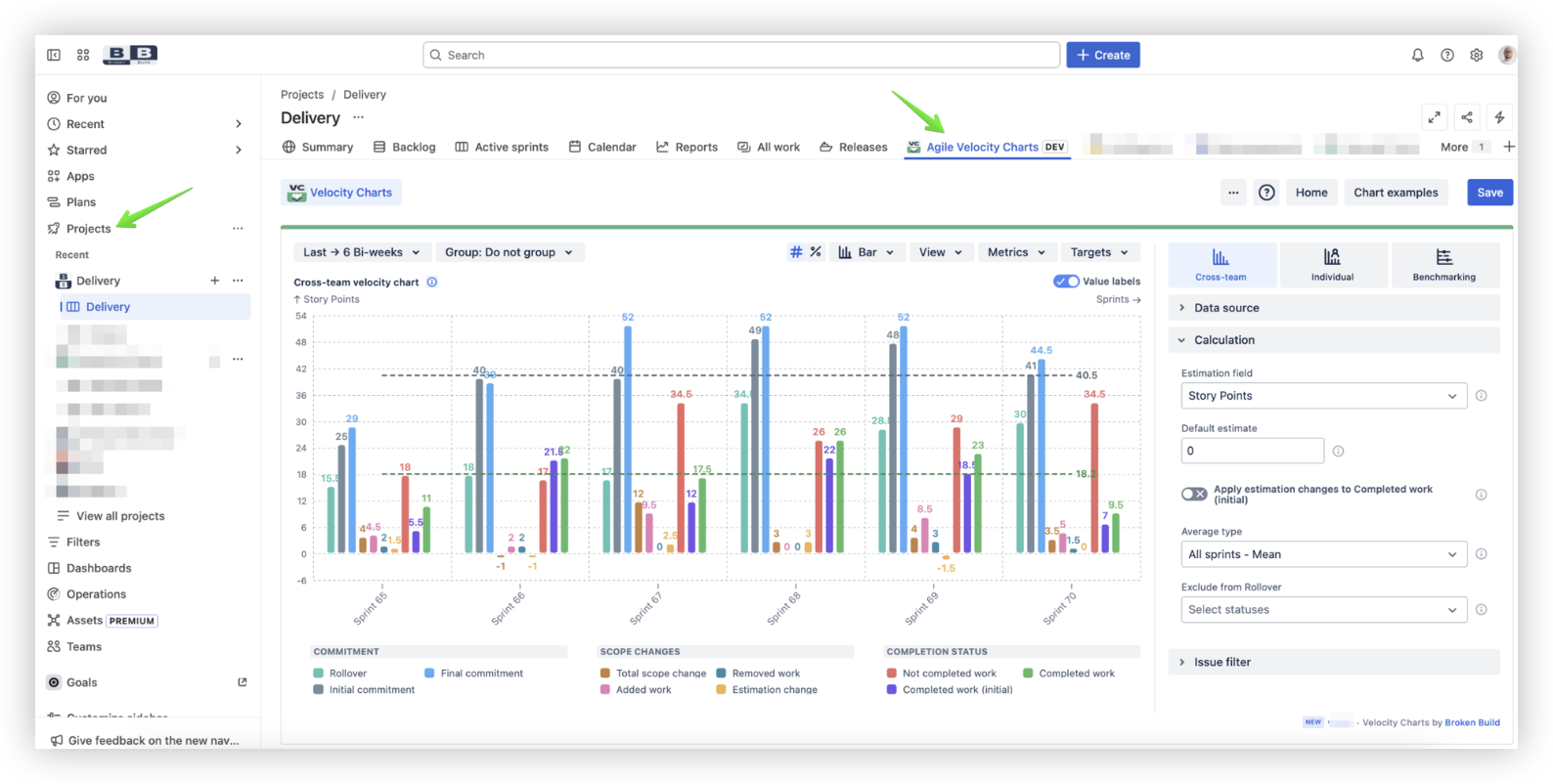Switch chart values to percent (%) mode
Viewport: 1553px width, 784px height.
(x=816, y=252)
